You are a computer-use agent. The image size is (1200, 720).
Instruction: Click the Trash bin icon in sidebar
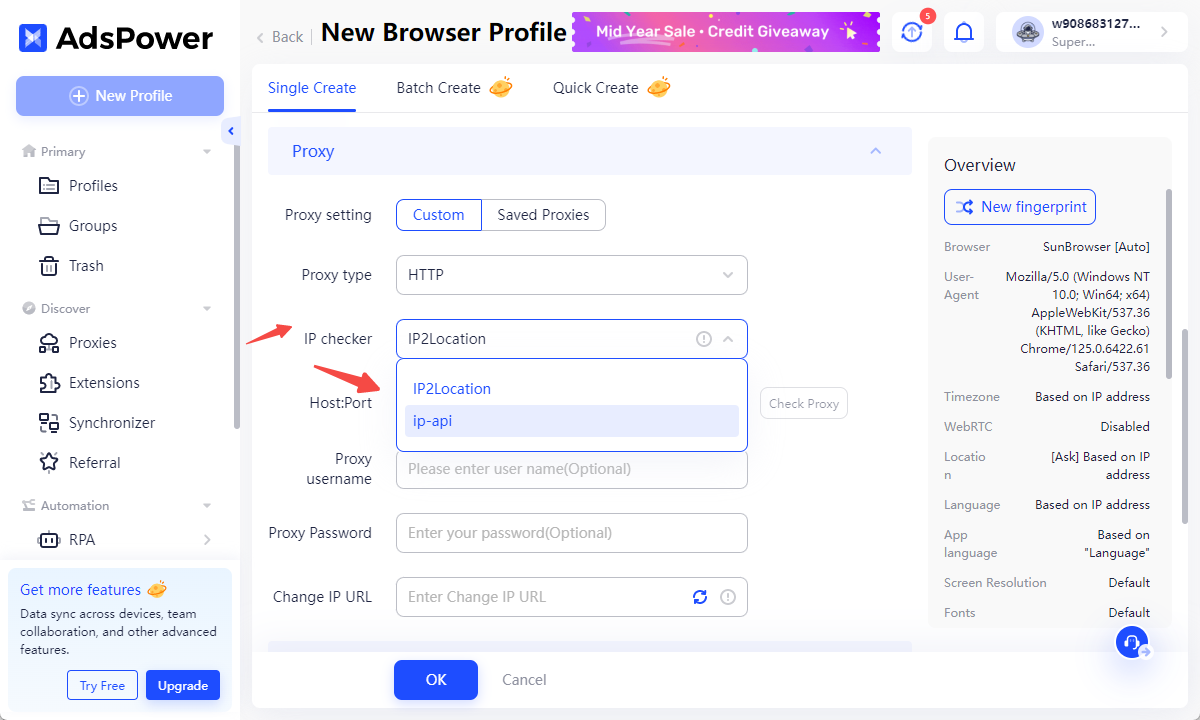pyautogui.click(x=48, y=266)
